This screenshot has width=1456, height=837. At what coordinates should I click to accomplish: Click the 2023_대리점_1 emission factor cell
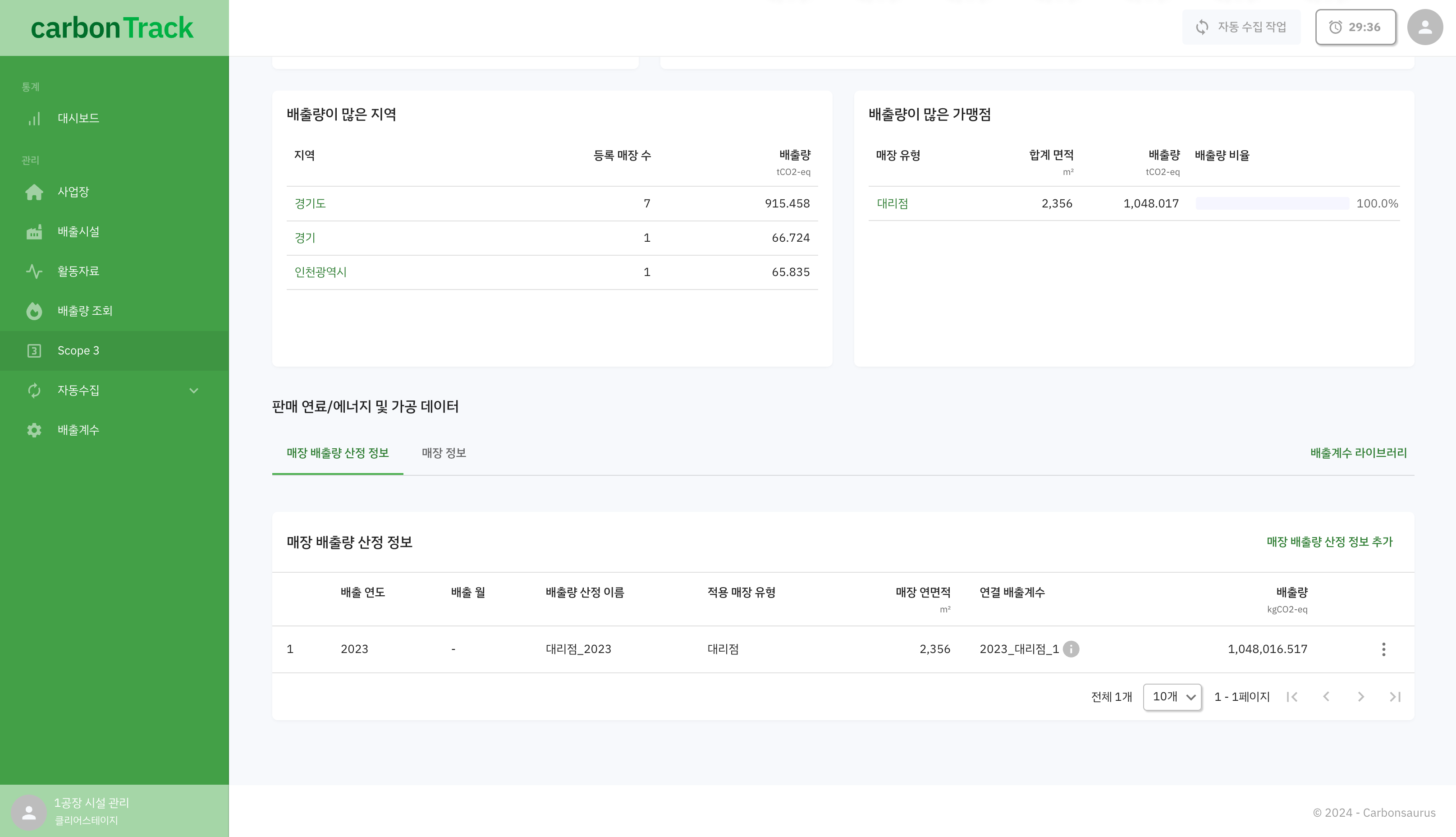pyautogui.click(x=1019, y=649)
